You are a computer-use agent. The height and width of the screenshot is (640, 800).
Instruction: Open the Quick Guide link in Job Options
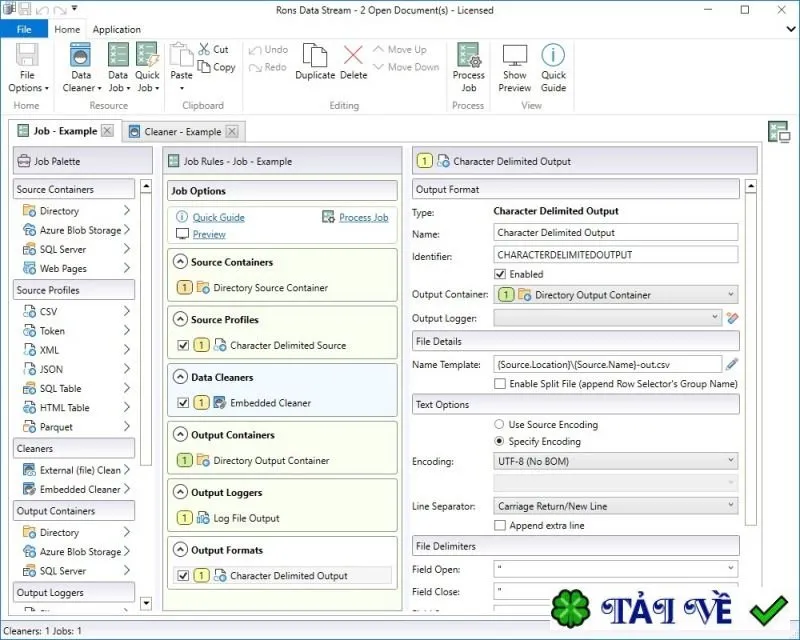218,217
